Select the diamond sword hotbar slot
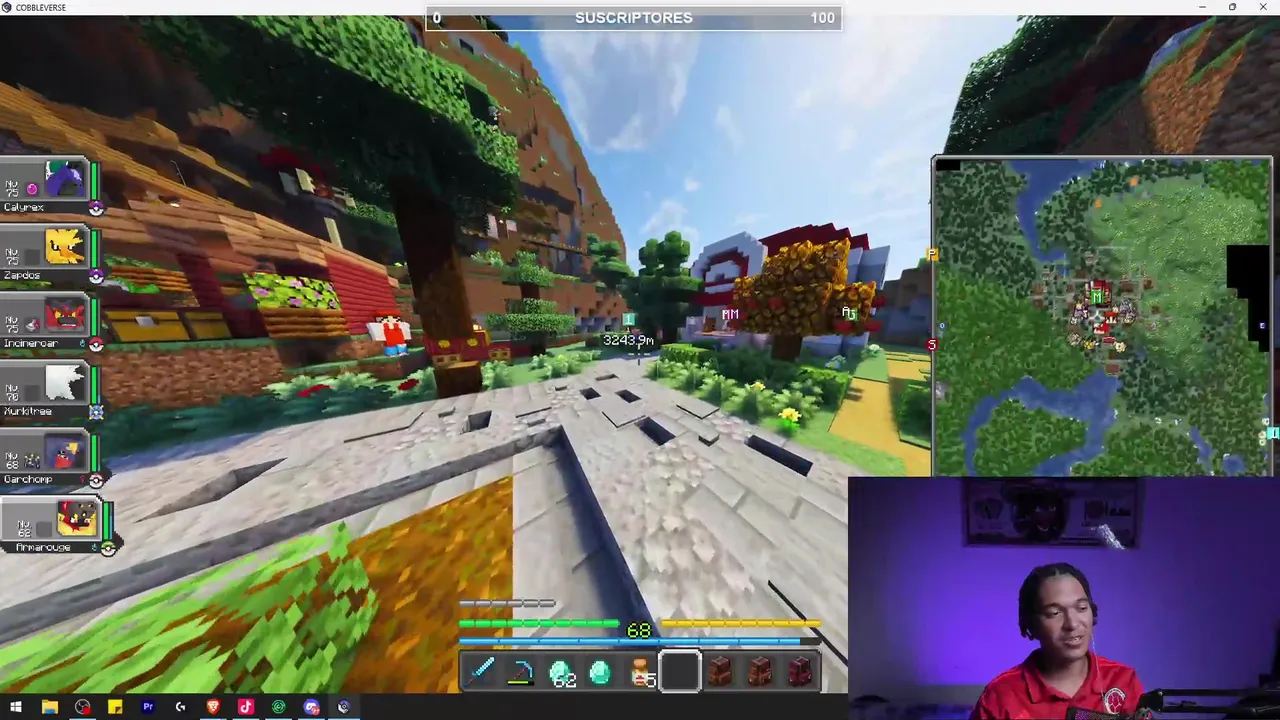The height and width of the screenshot is (720, 1280). pos(480,672)
